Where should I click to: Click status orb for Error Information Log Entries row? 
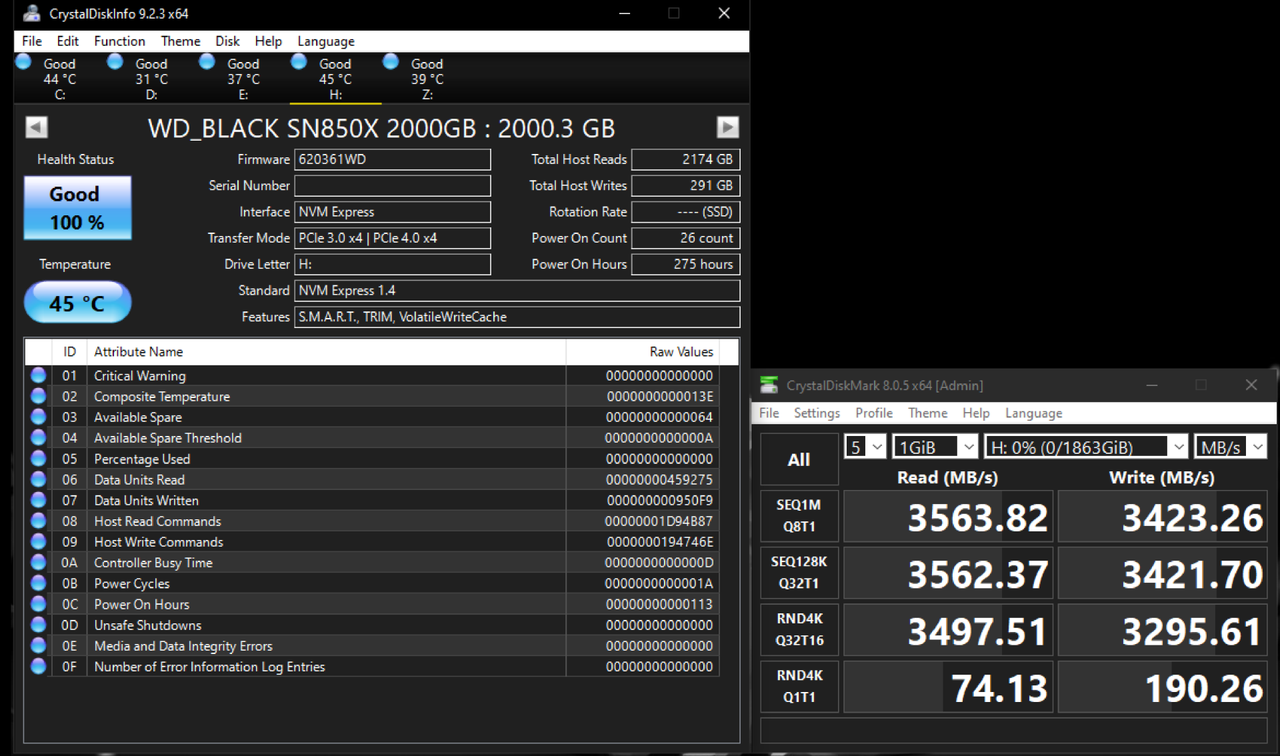click(38, 666)
